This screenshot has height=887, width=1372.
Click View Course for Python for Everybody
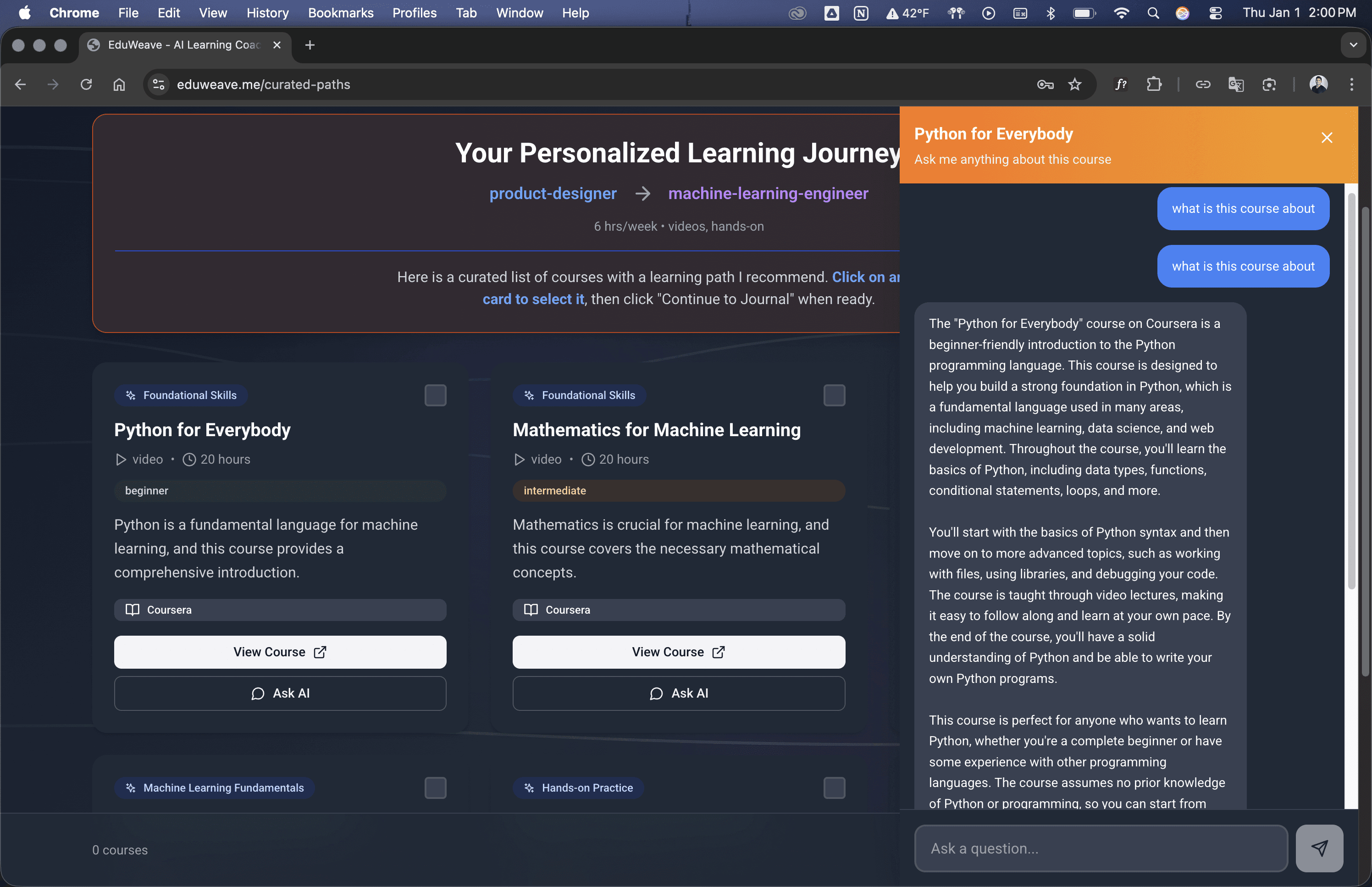point(280,651)
